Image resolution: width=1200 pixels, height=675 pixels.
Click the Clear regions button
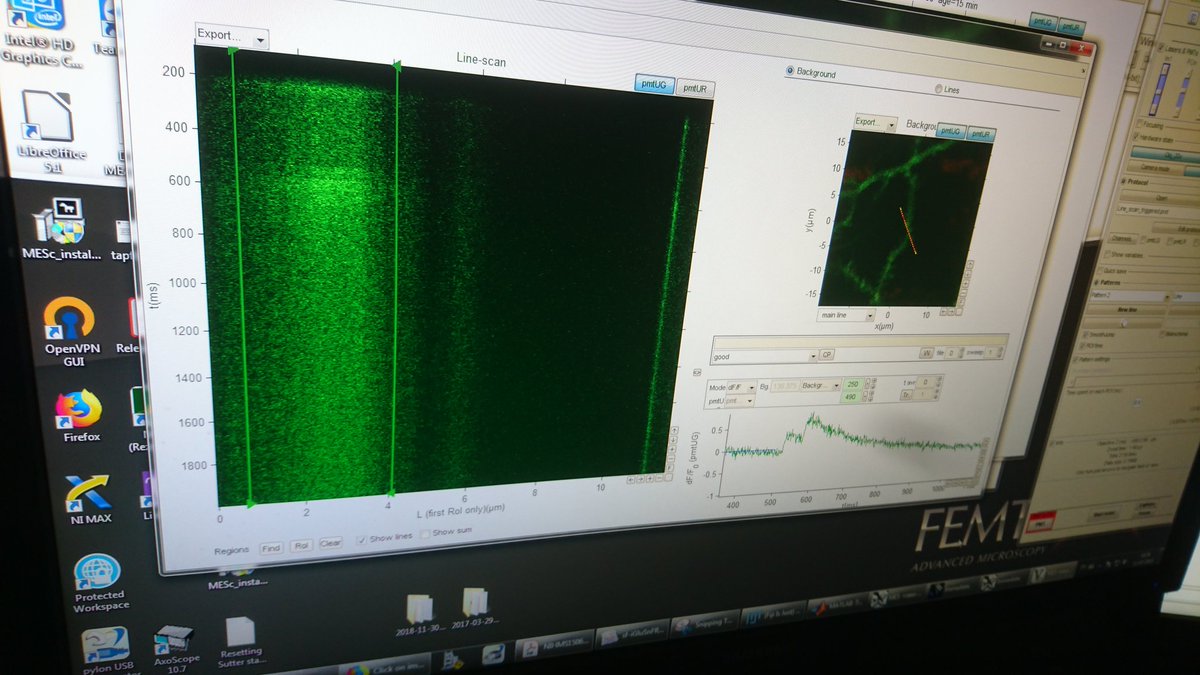pyautogui.click(x=331, y=544)
